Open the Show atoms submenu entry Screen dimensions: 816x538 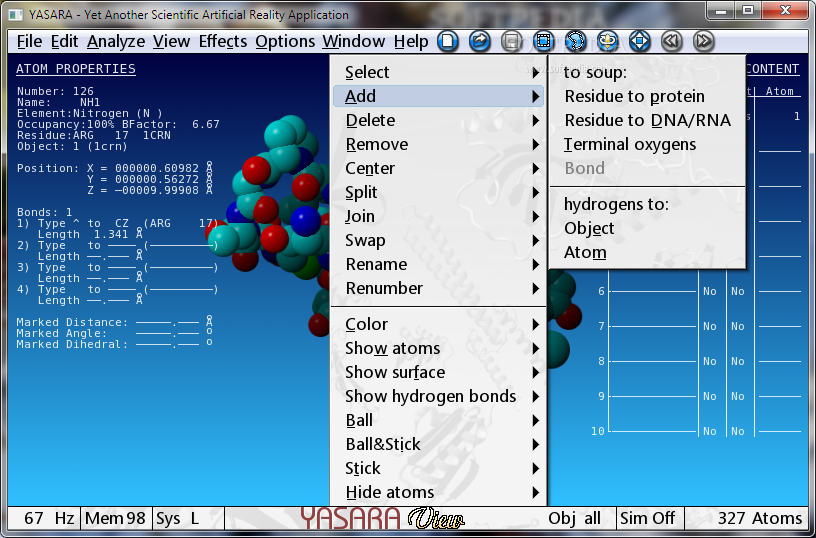[438, 348]
